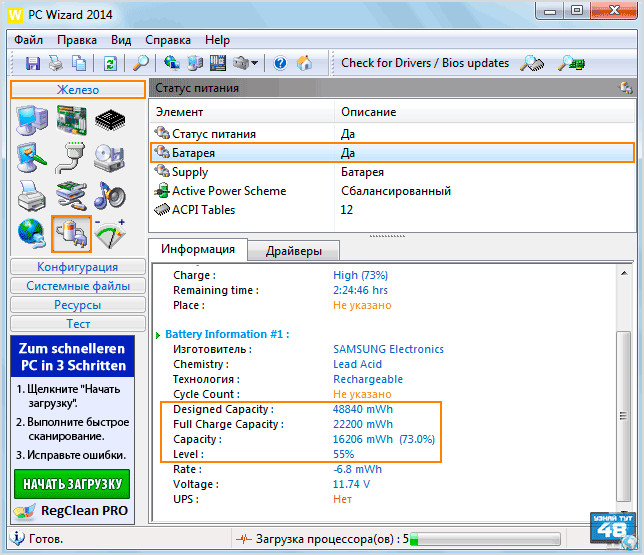This screenshot has width=644, height=555.
Task: Select the System Summary computer icon
Action: pos(32,120)
